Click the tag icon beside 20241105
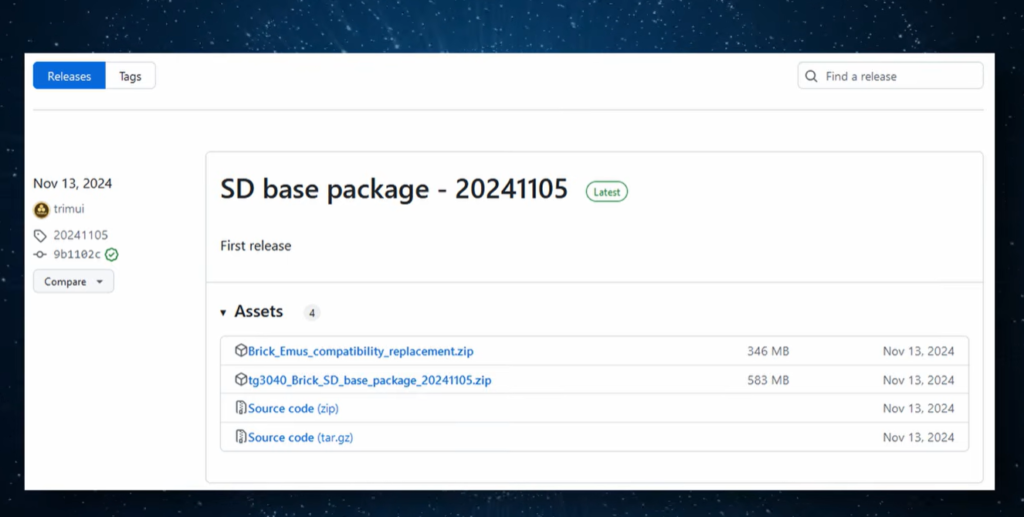 click(x=40, y=236)
